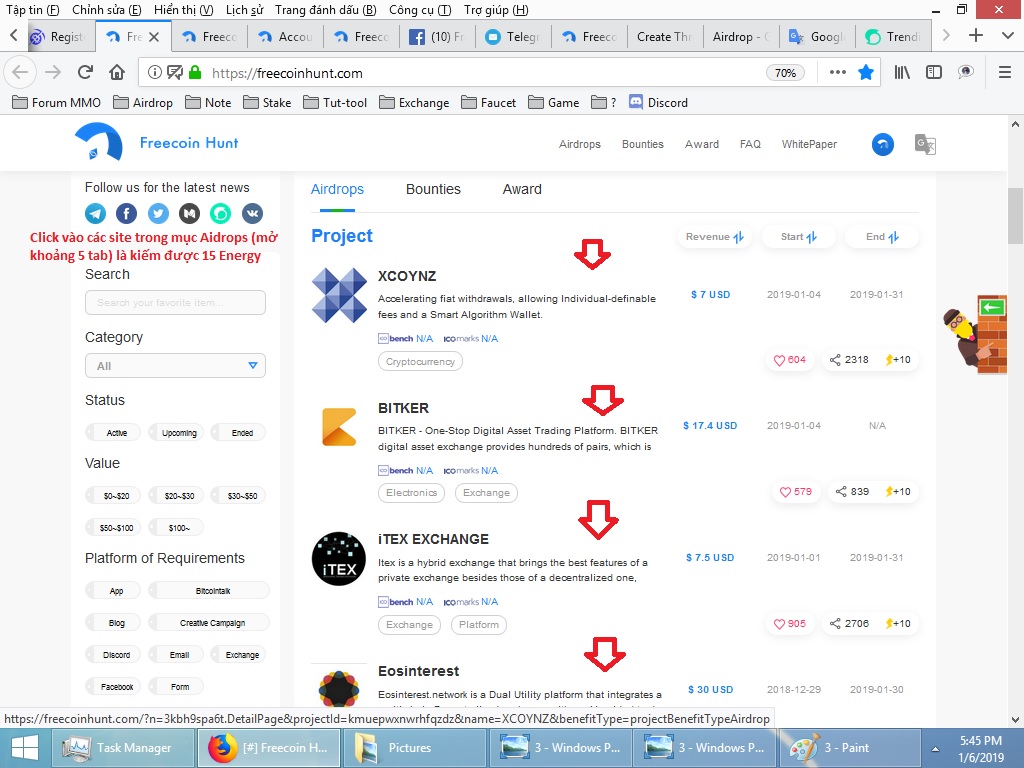The image size is (1024, 768).
Task: Click the Search your favorite item field
Action: pyautogui.click(x=175, y=302)
